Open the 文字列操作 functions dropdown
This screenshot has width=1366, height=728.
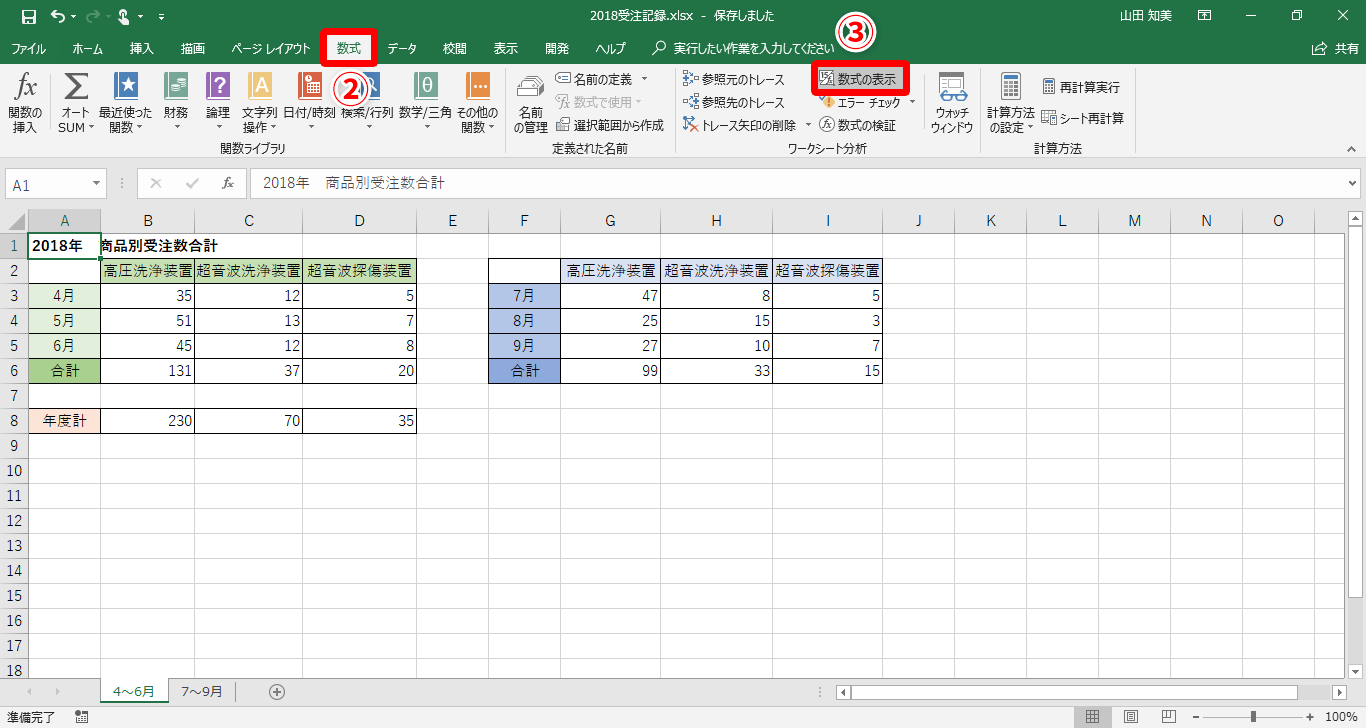[259, 103]
